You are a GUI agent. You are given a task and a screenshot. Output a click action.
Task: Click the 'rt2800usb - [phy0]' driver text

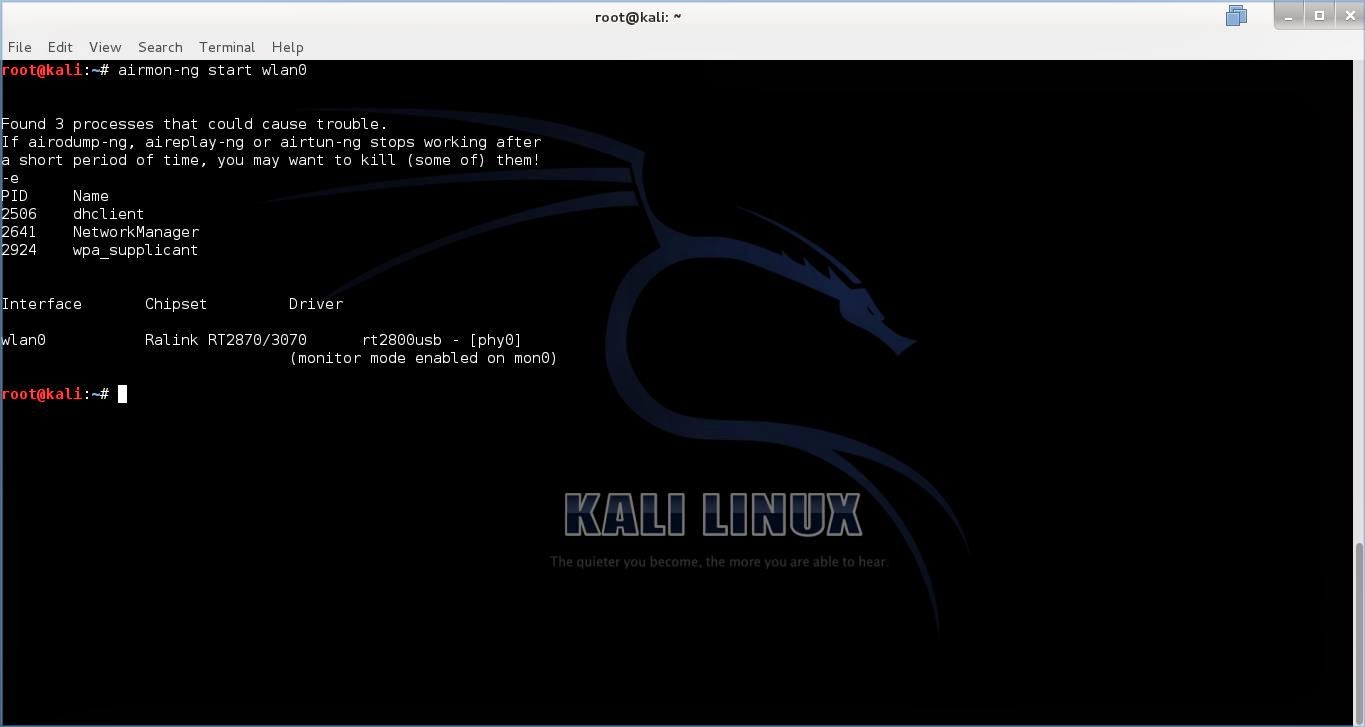tap(442, 340)
